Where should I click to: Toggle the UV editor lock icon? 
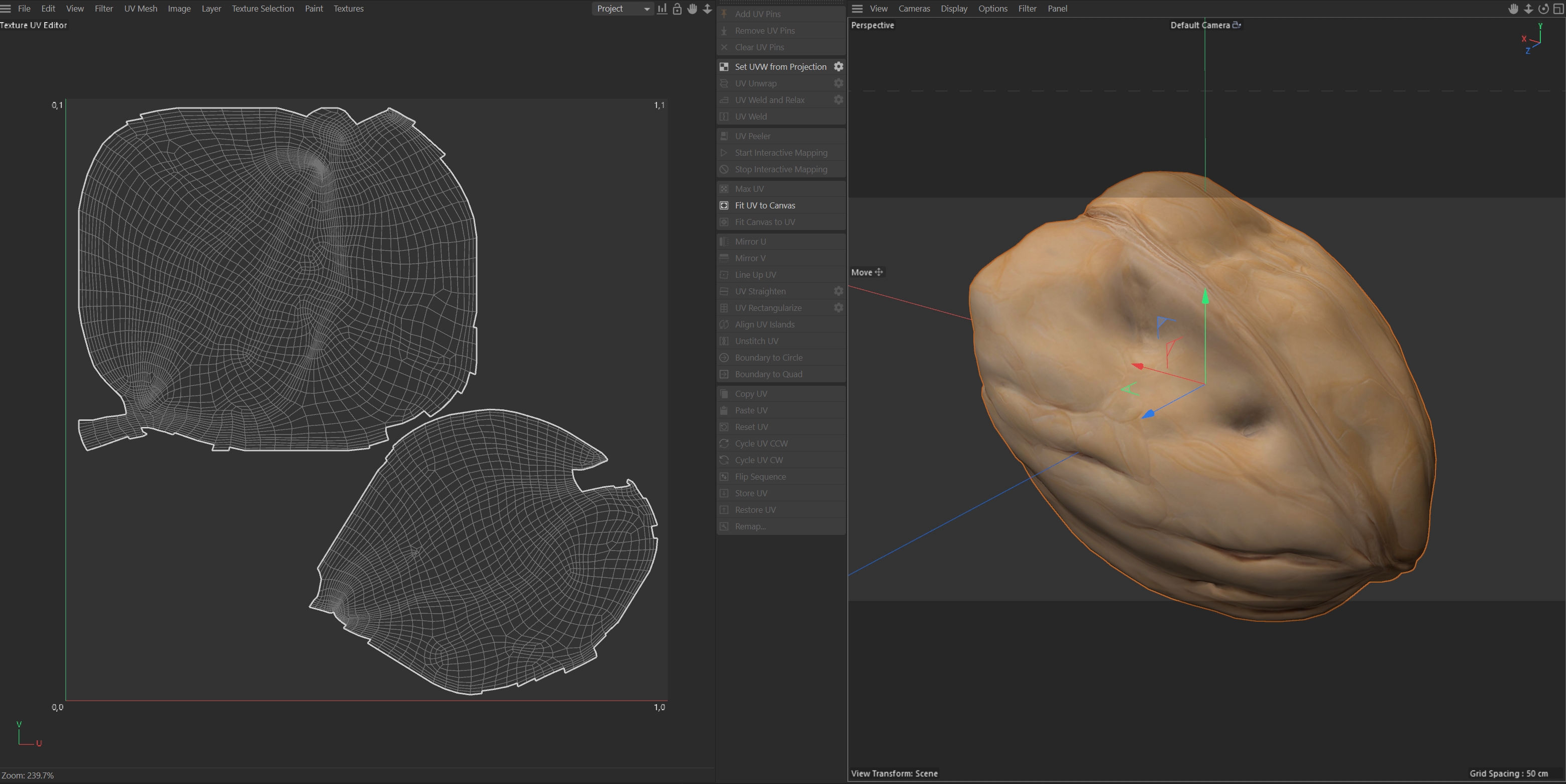677,9
